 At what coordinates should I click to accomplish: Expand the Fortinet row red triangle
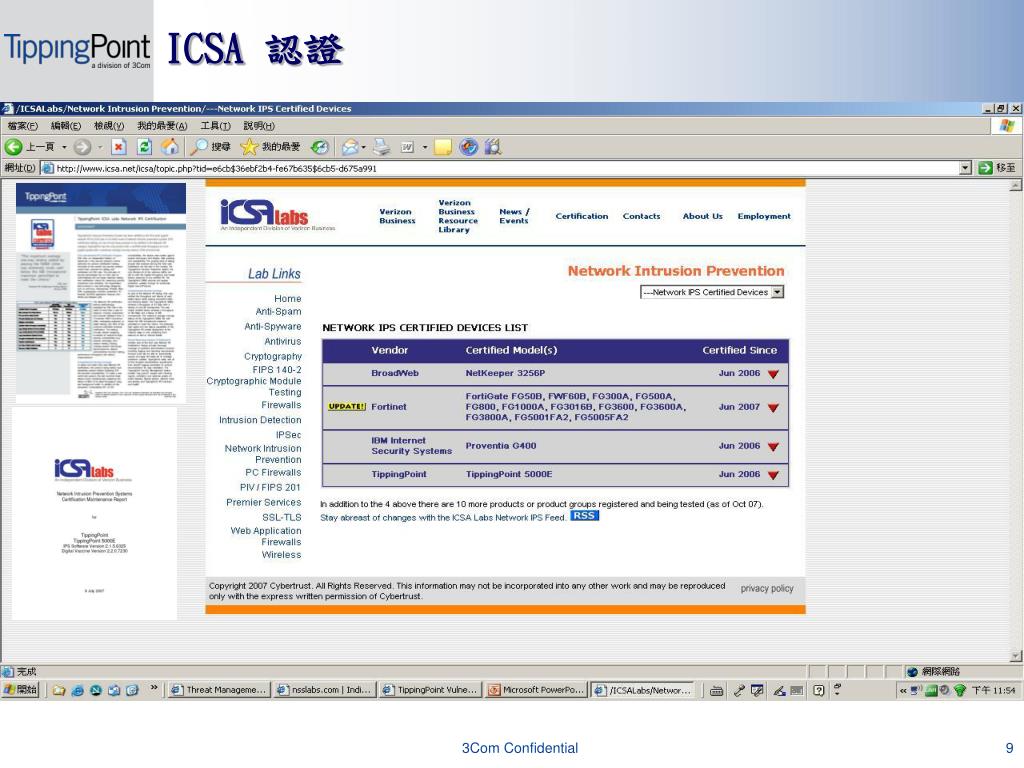(x=773, y=408)
